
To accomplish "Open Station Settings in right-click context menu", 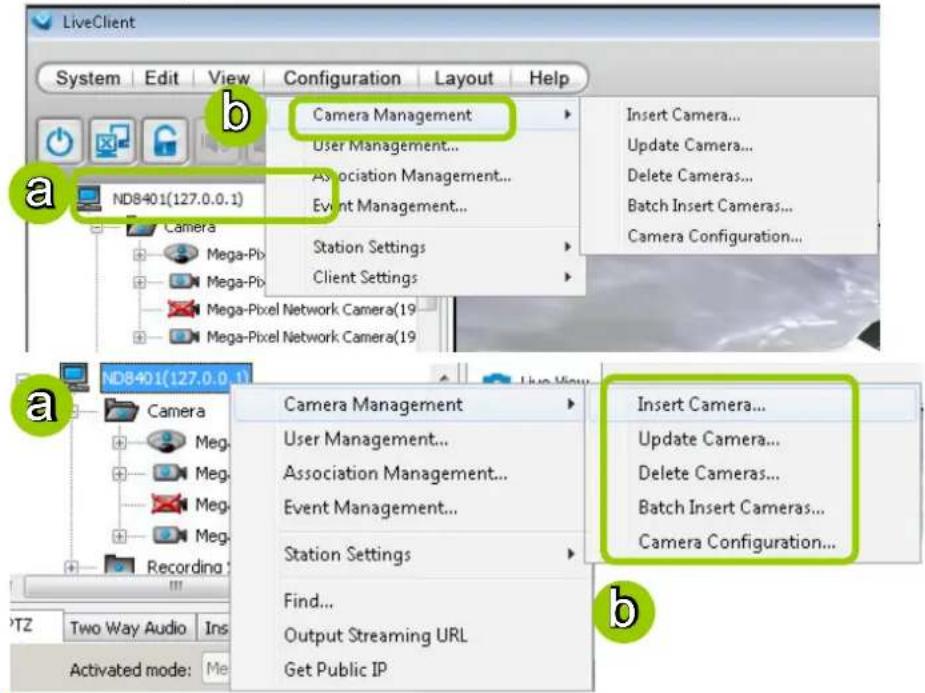I will pos(411,554).
